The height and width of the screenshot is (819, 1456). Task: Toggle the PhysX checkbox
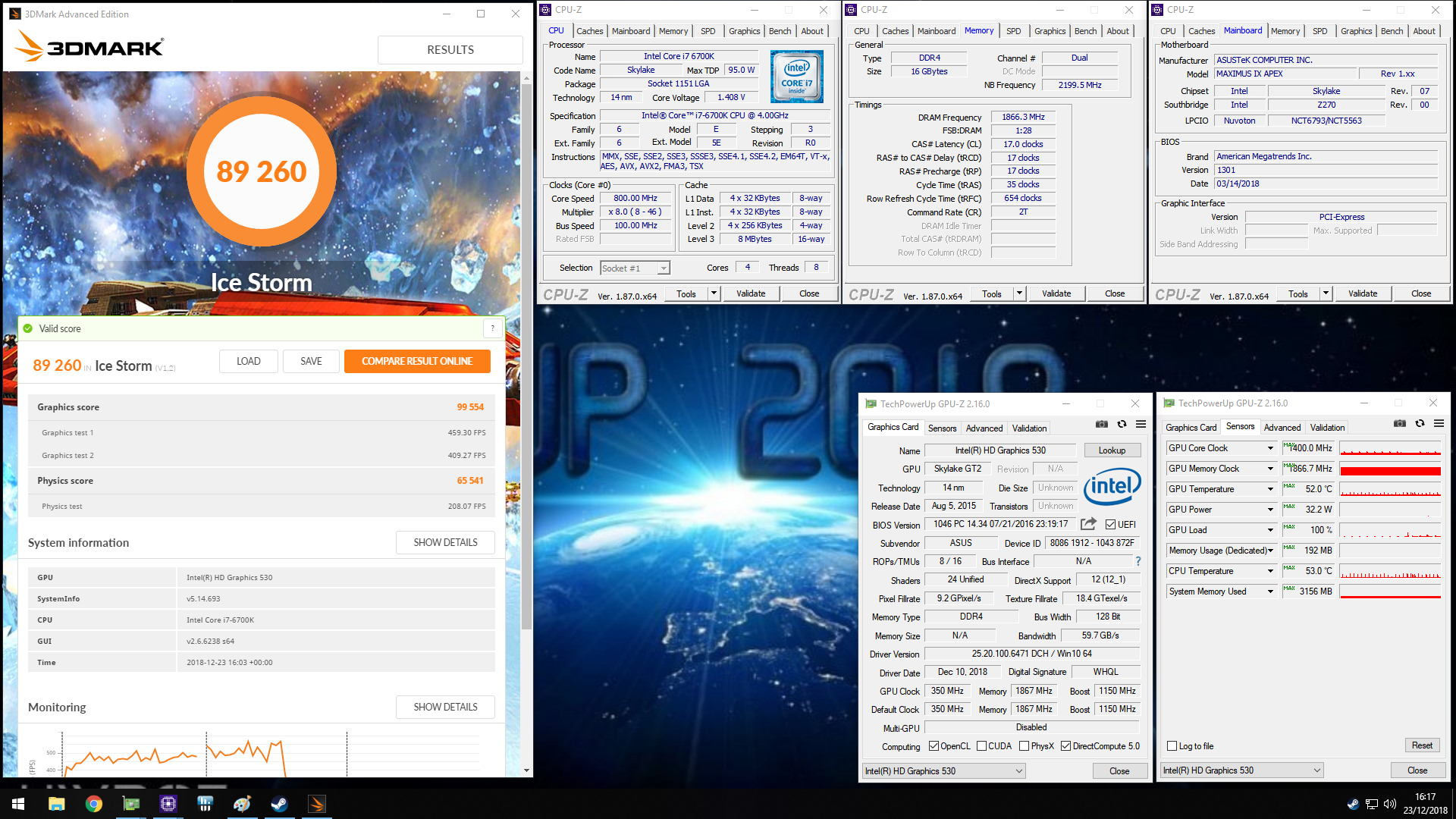tap(1024, 746)
